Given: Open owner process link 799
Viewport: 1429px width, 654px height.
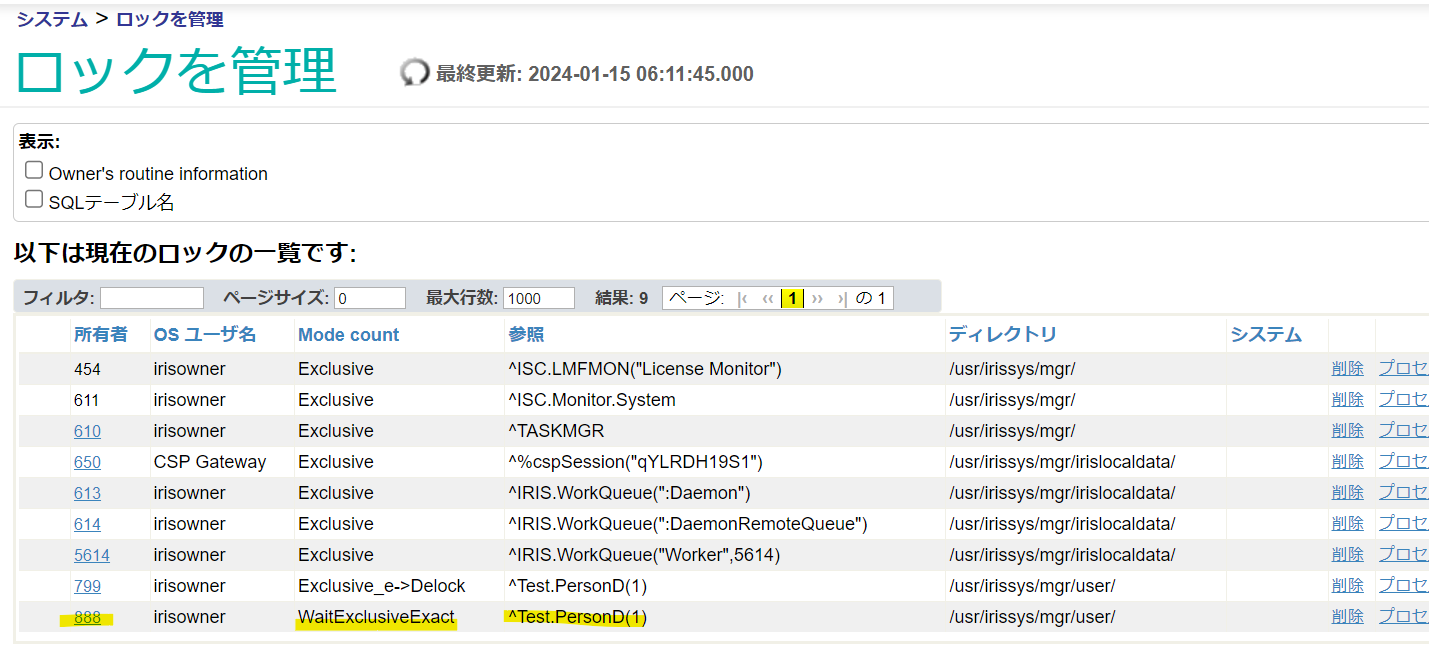Looking at the screenshot, I should [x=87, y=586].
